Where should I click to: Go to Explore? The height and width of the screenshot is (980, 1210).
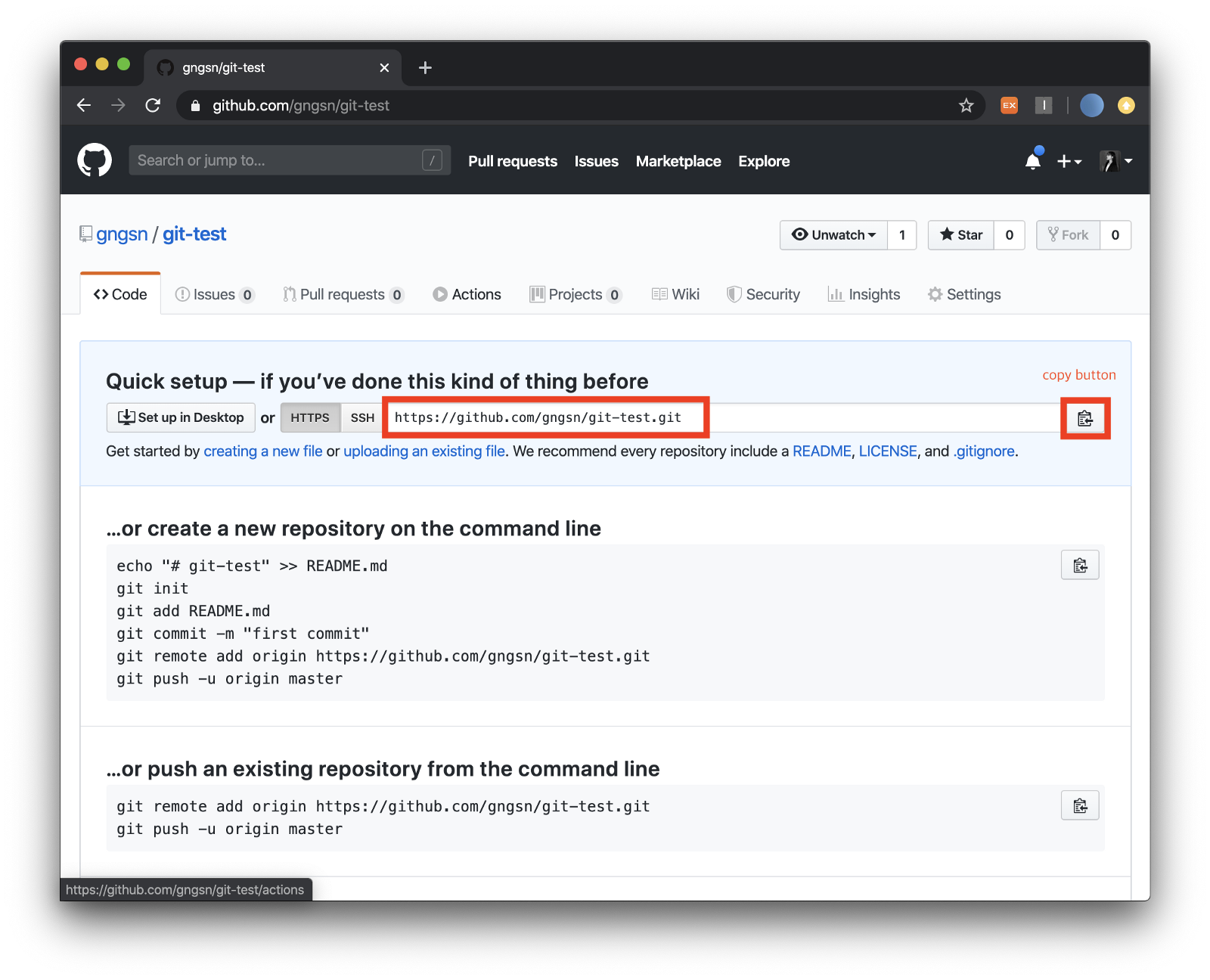click(x=764, y=161)
